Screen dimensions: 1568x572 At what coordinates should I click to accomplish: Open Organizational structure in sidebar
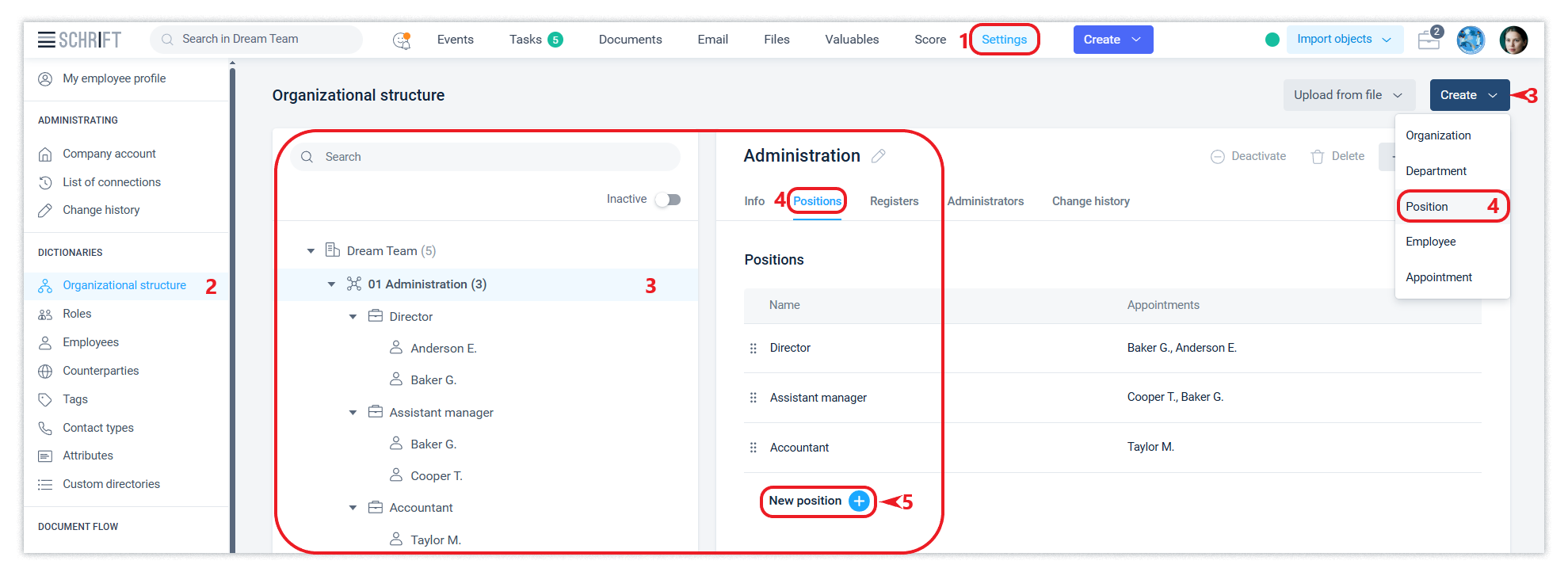pyautogui.click(x=124, y=285)
